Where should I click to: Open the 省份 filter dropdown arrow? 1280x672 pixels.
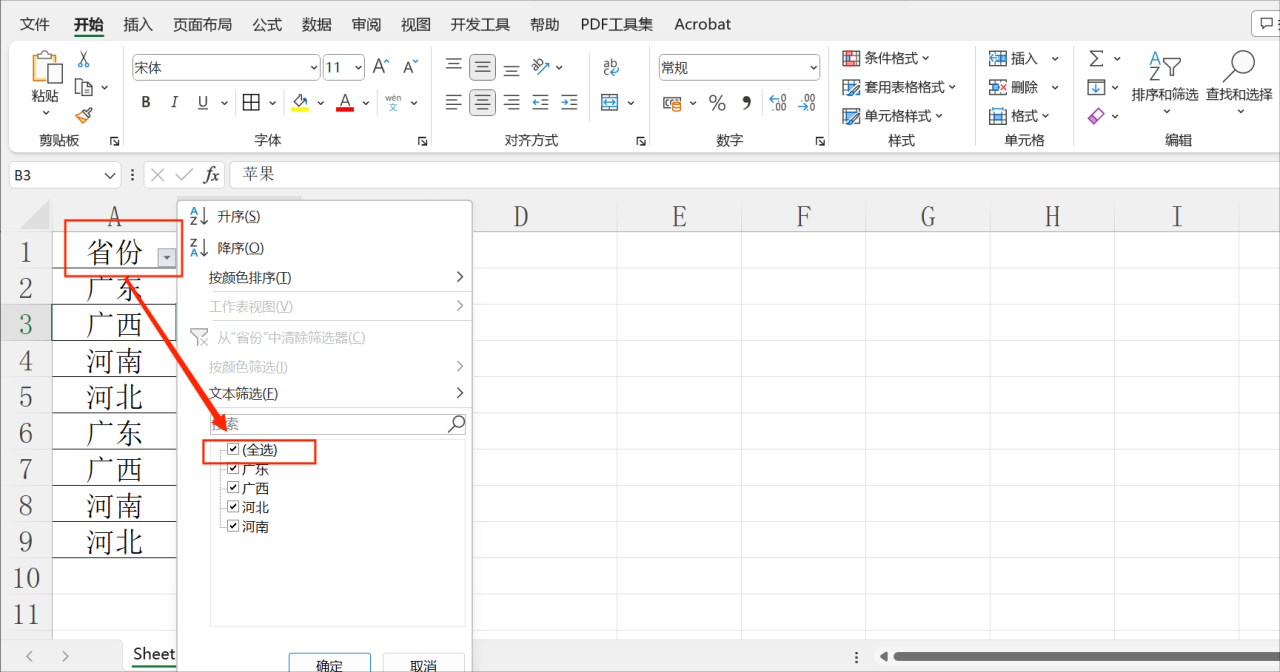pos(167,258)
